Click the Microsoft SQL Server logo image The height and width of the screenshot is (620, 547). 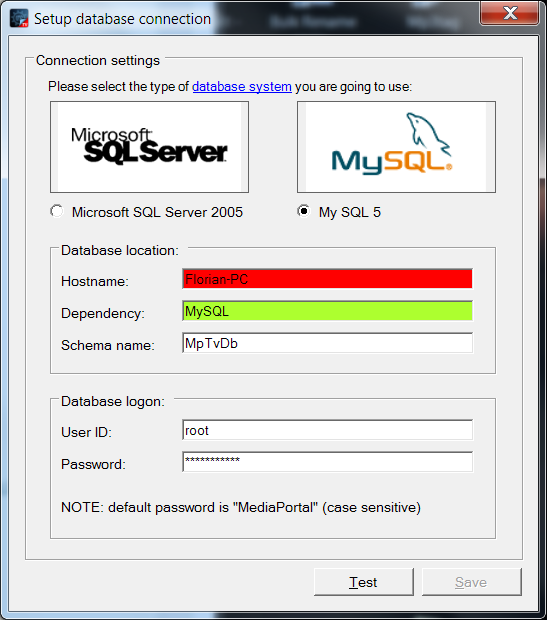click(x=150, y=147)
